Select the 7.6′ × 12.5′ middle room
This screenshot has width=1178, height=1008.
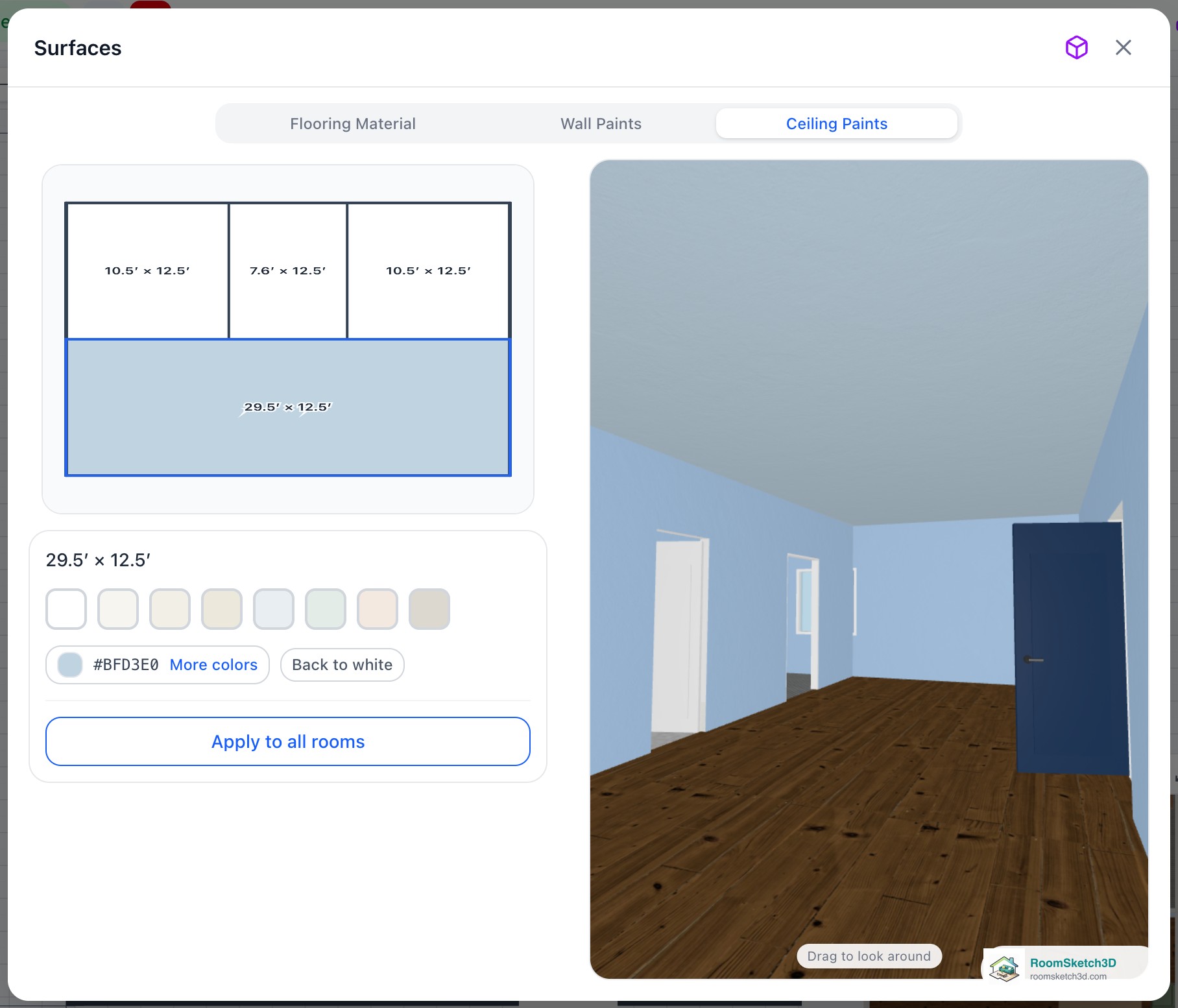288,270
